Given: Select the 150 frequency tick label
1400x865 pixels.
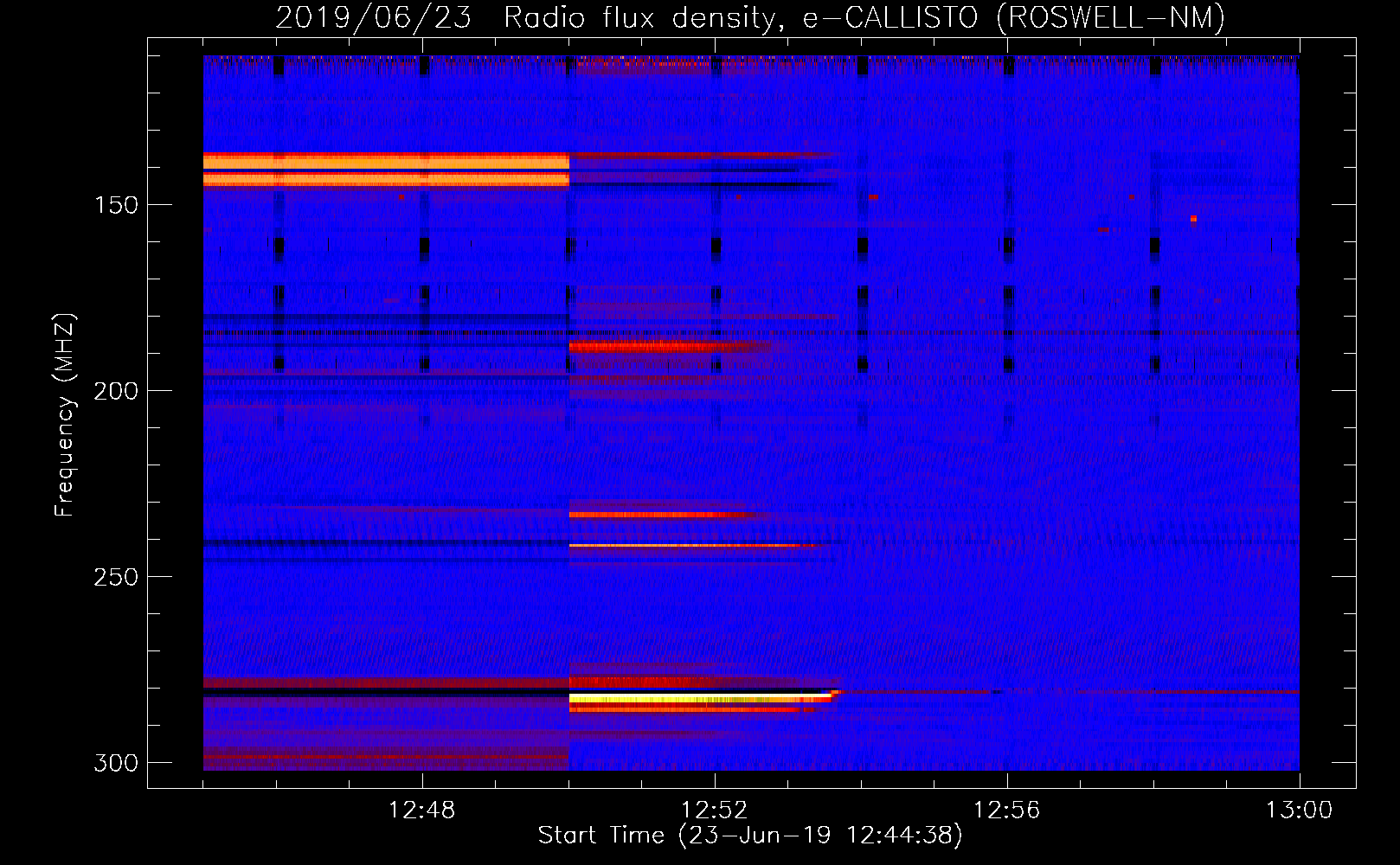Looking at the screenshot, I should point(116,205).
